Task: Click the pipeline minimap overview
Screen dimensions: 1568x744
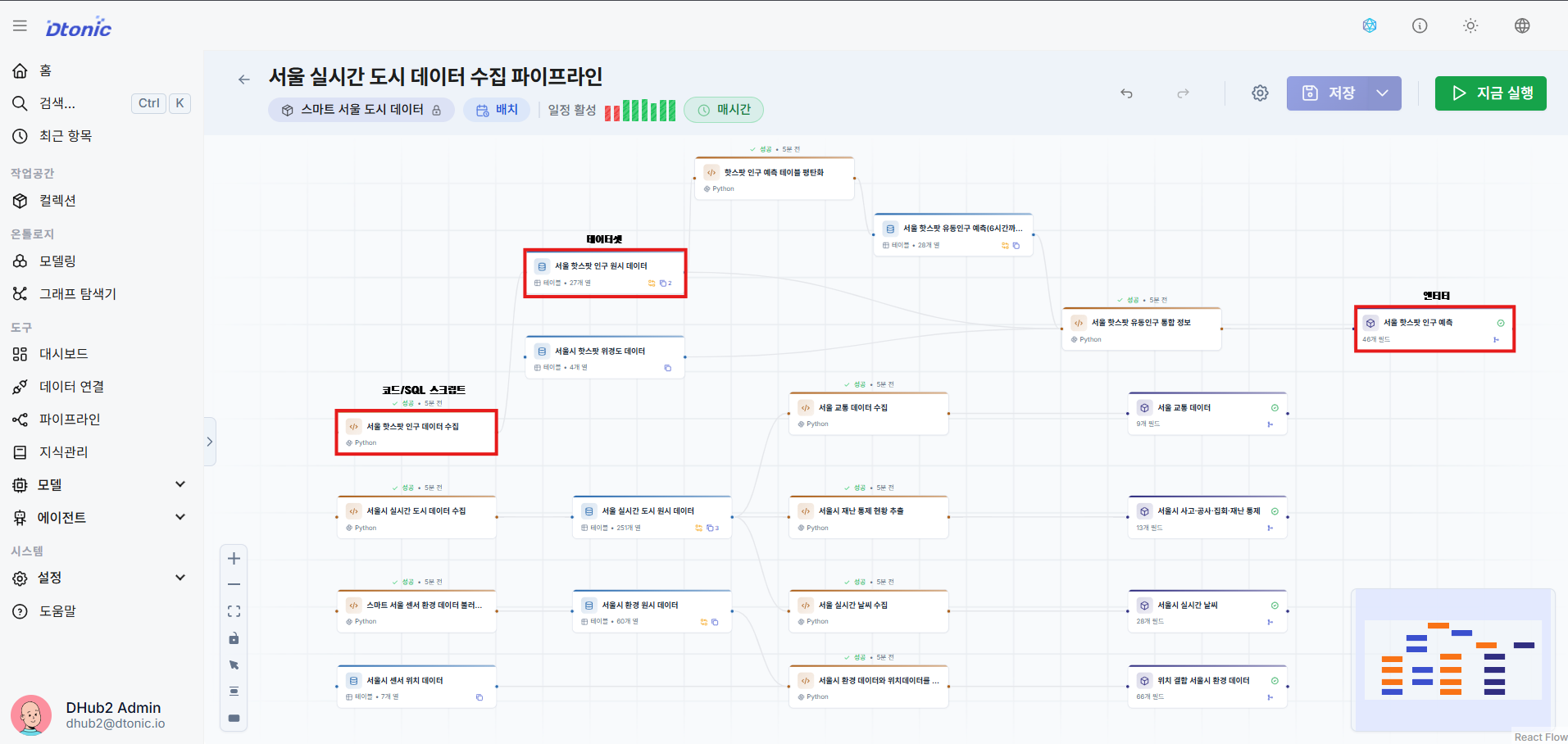Action: tap(1452, 659)
